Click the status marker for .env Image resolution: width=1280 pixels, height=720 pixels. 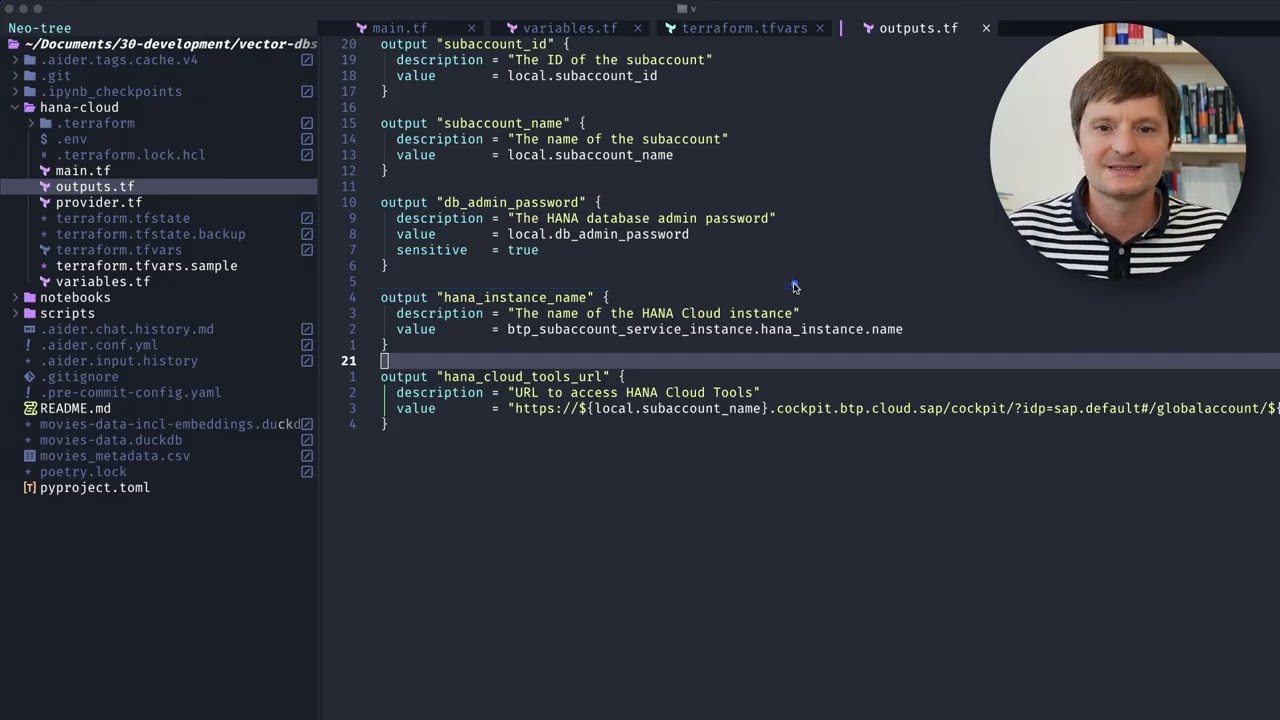click(x=307, y=139)
